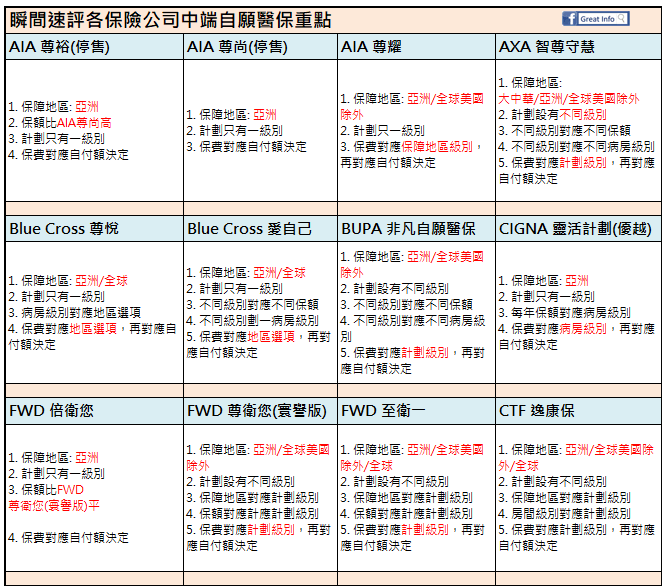This screenshot has height=586, width=664.
Task: Click red 計劃級別 under BUPA
Action: click(425, 353)
